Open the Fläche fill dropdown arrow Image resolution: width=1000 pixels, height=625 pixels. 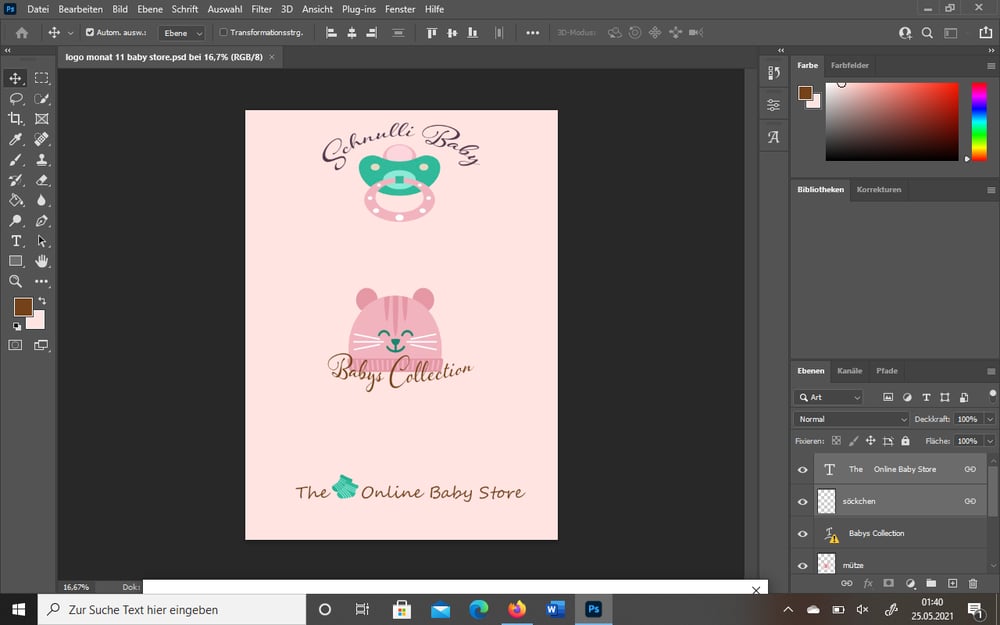click(990, 441)
